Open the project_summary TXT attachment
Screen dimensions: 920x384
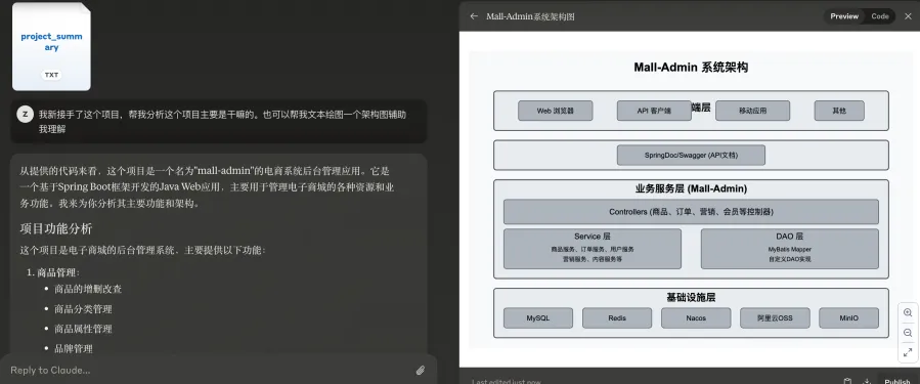(x=52, y=46)
